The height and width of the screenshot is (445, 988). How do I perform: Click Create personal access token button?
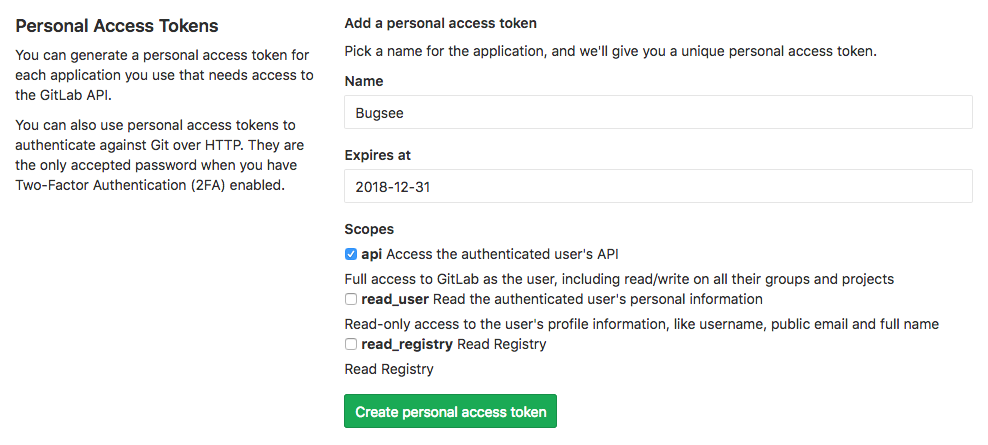click(x=450, y=411)
